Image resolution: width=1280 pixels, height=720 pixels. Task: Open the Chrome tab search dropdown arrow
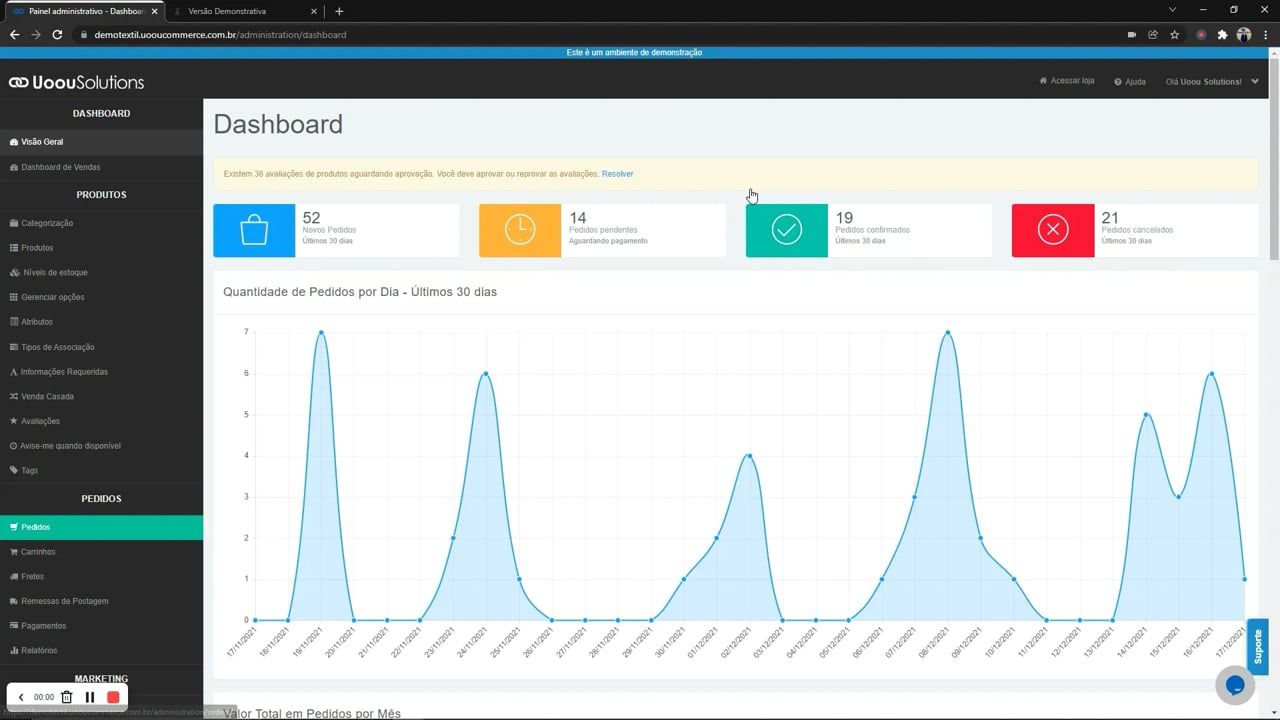[x=1172, y=10]
